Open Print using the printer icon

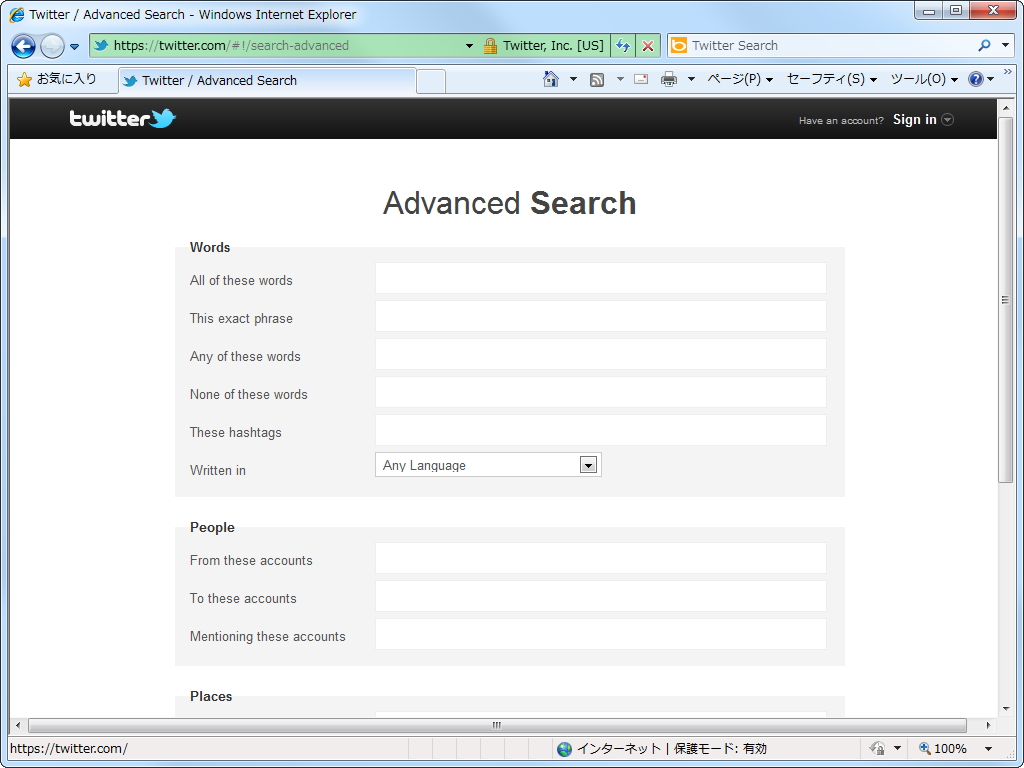coord(668,78)
